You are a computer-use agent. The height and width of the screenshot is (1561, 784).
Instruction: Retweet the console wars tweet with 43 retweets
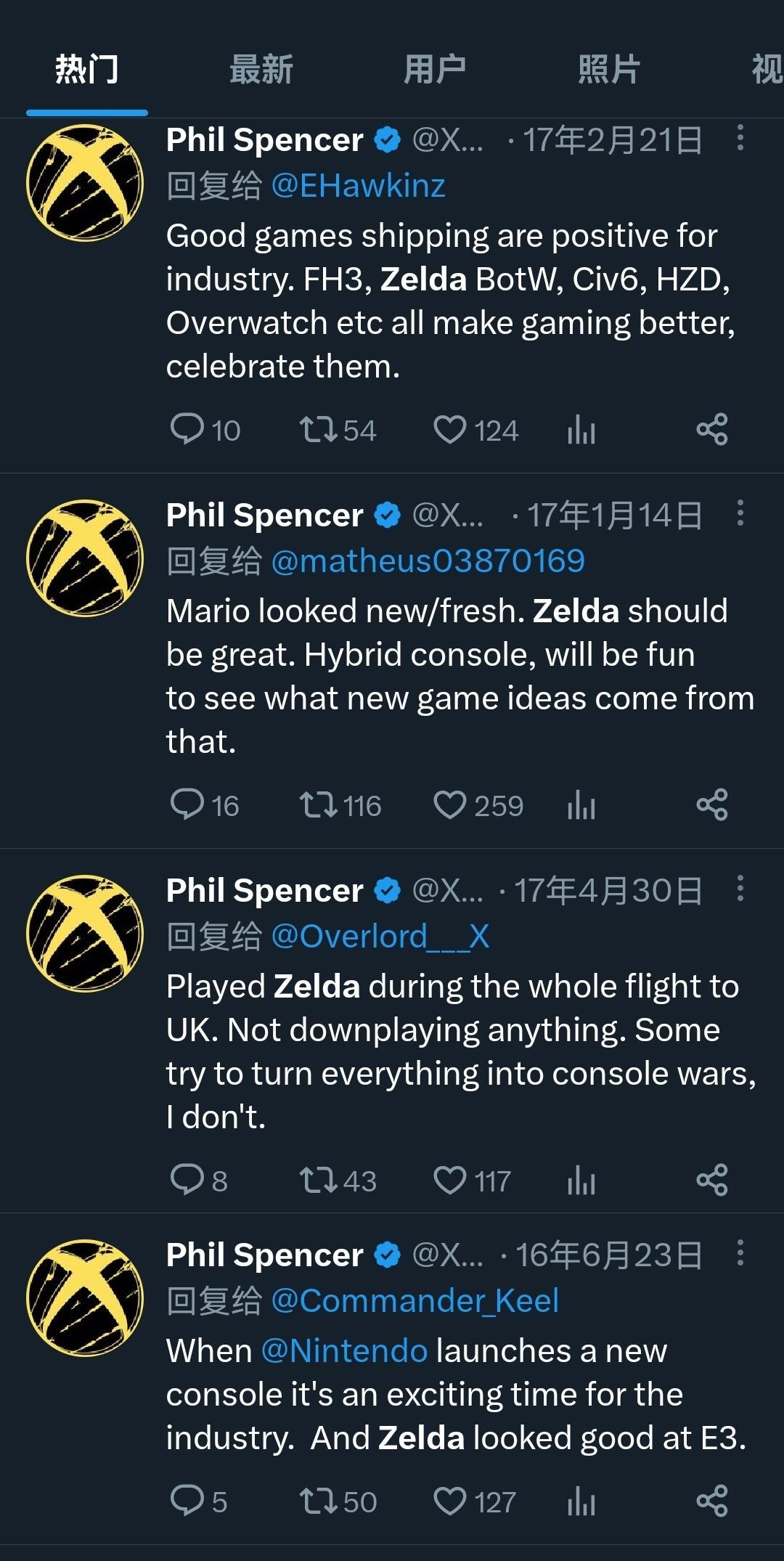(x=338, y=1181)
